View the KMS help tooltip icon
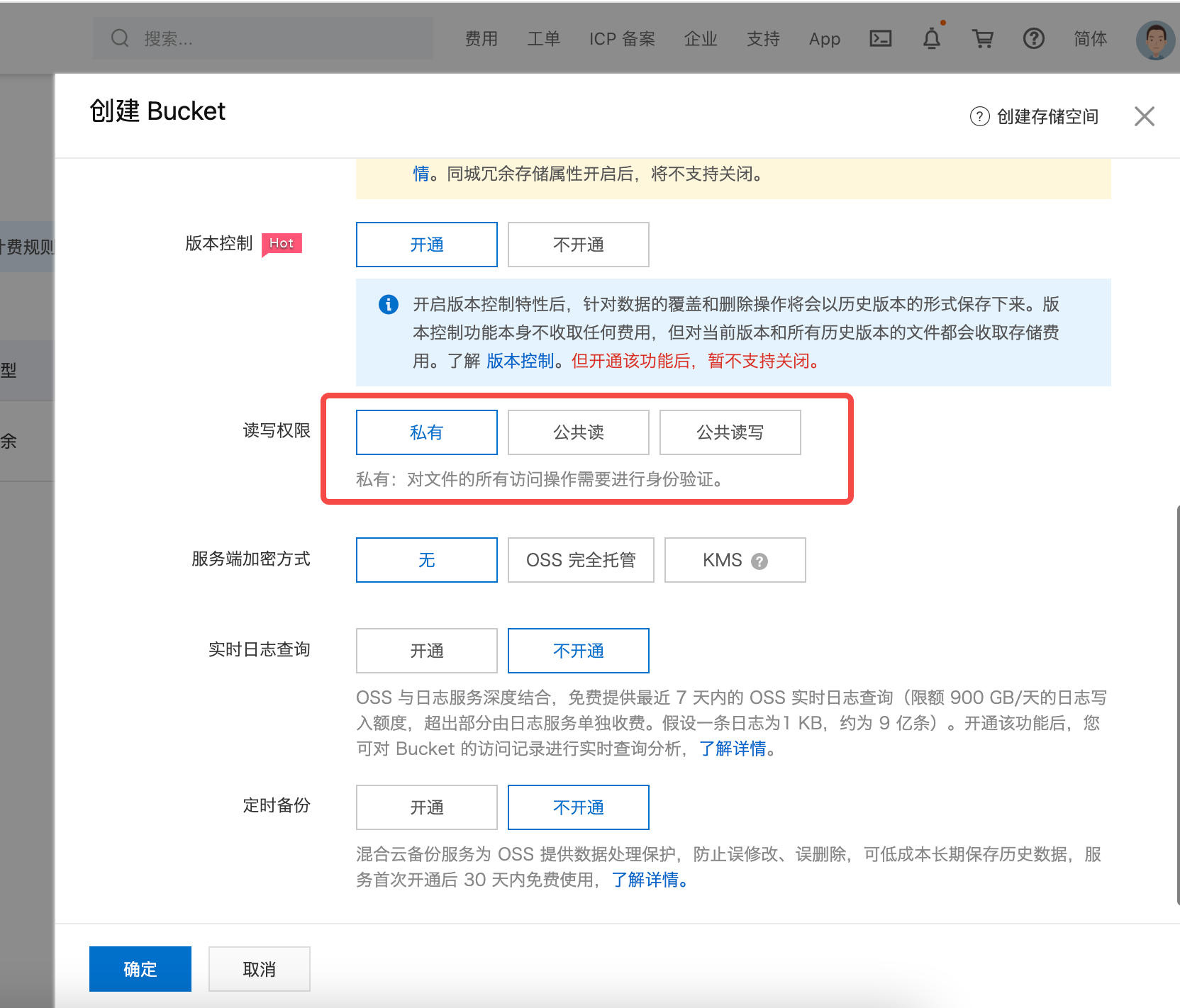This screenshot has height=1008, width=1180. point(759,560)
